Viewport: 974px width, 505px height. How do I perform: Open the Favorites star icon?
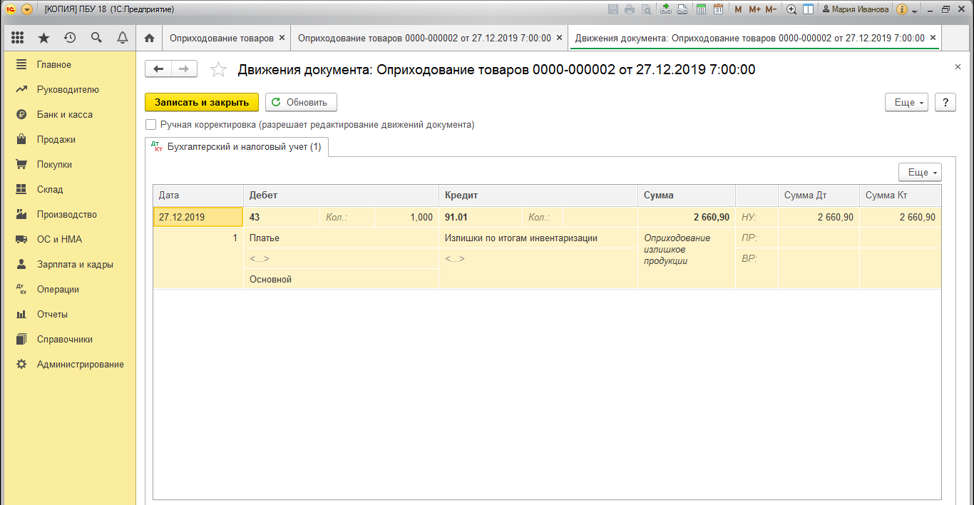[x=43, y=38]
